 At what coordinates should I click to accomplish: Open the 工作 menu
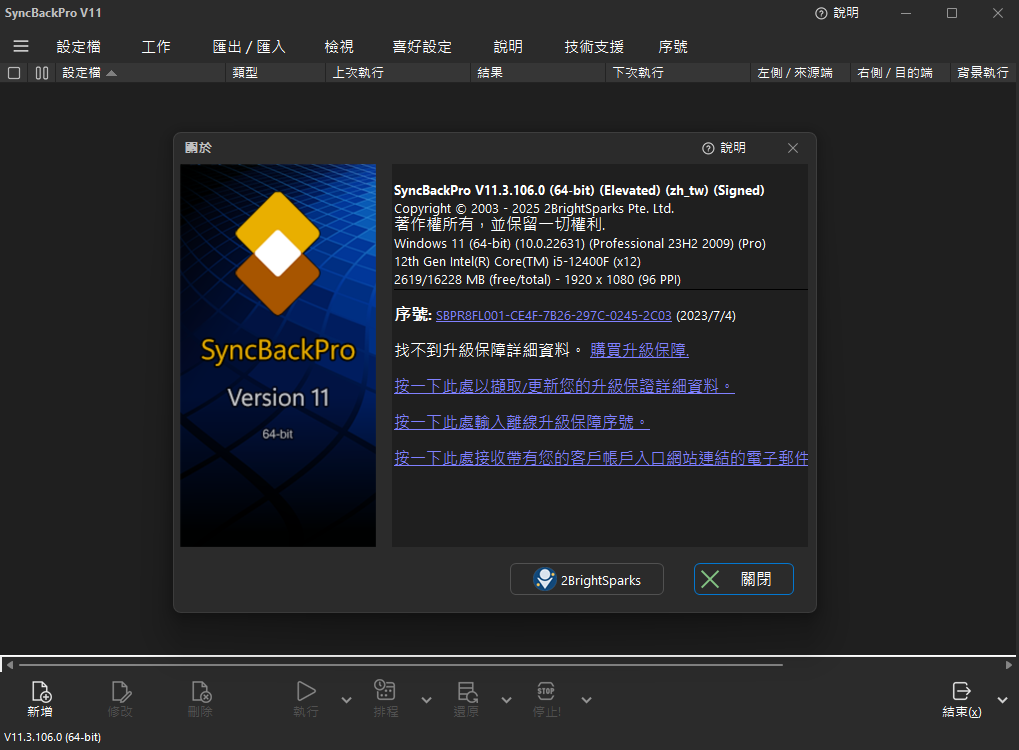click(x=156, y=47)
